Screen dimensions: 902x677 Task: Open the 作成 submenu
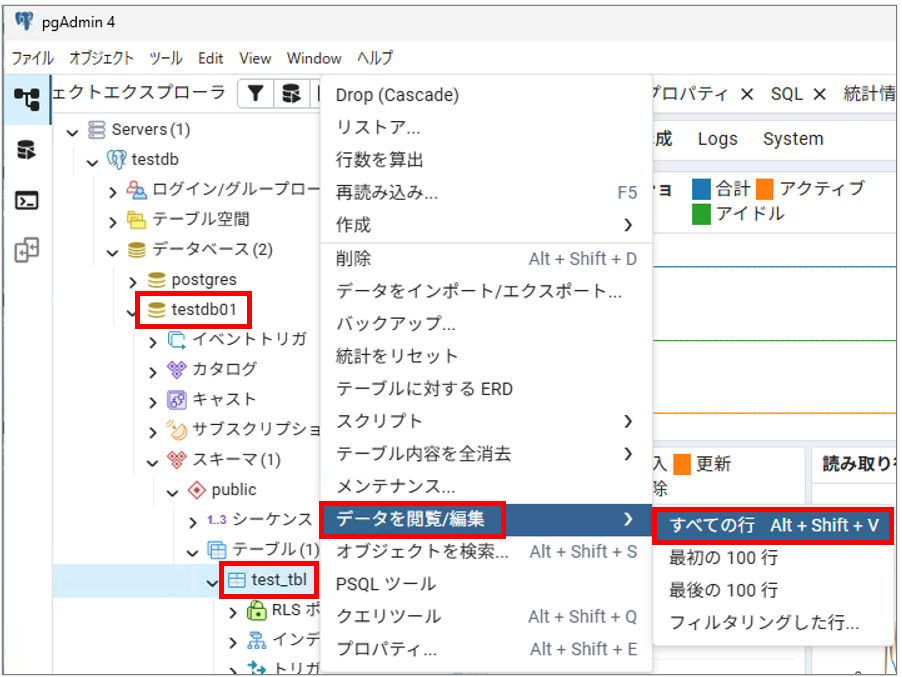pos(486,224)
